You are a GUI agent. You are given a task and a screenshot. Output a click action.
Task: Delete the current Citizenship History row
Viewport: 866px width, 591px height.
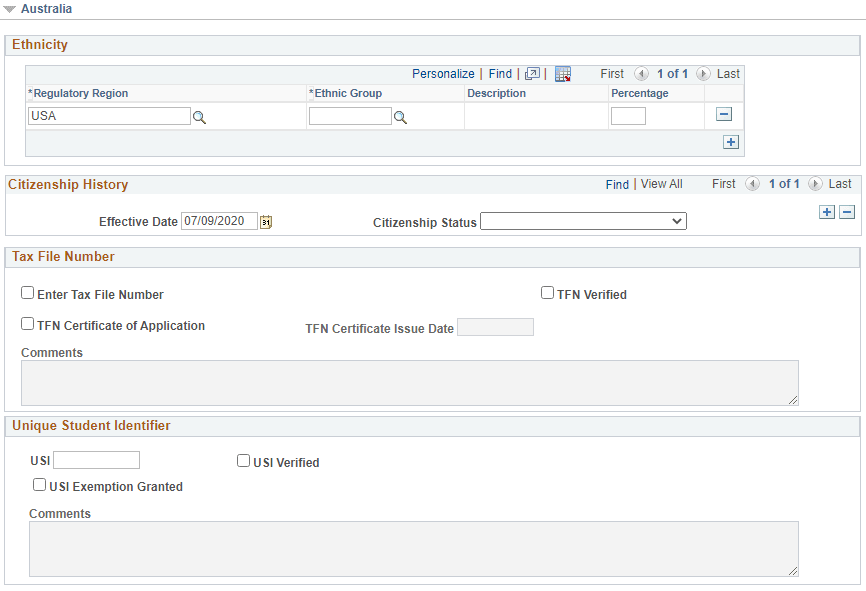point(847,212)
